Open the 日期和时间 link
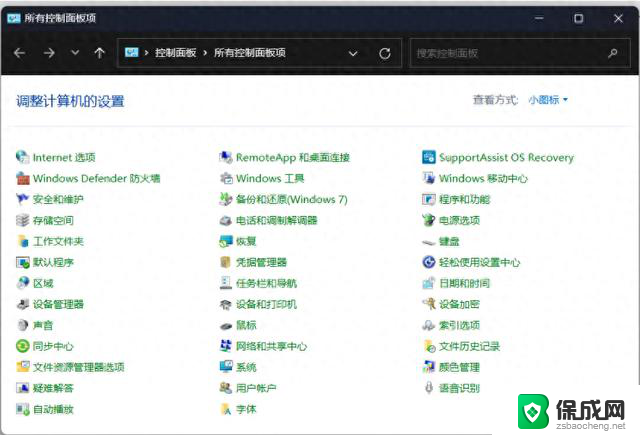The height and width of the screenshot is (435, 640). point(464,283)
